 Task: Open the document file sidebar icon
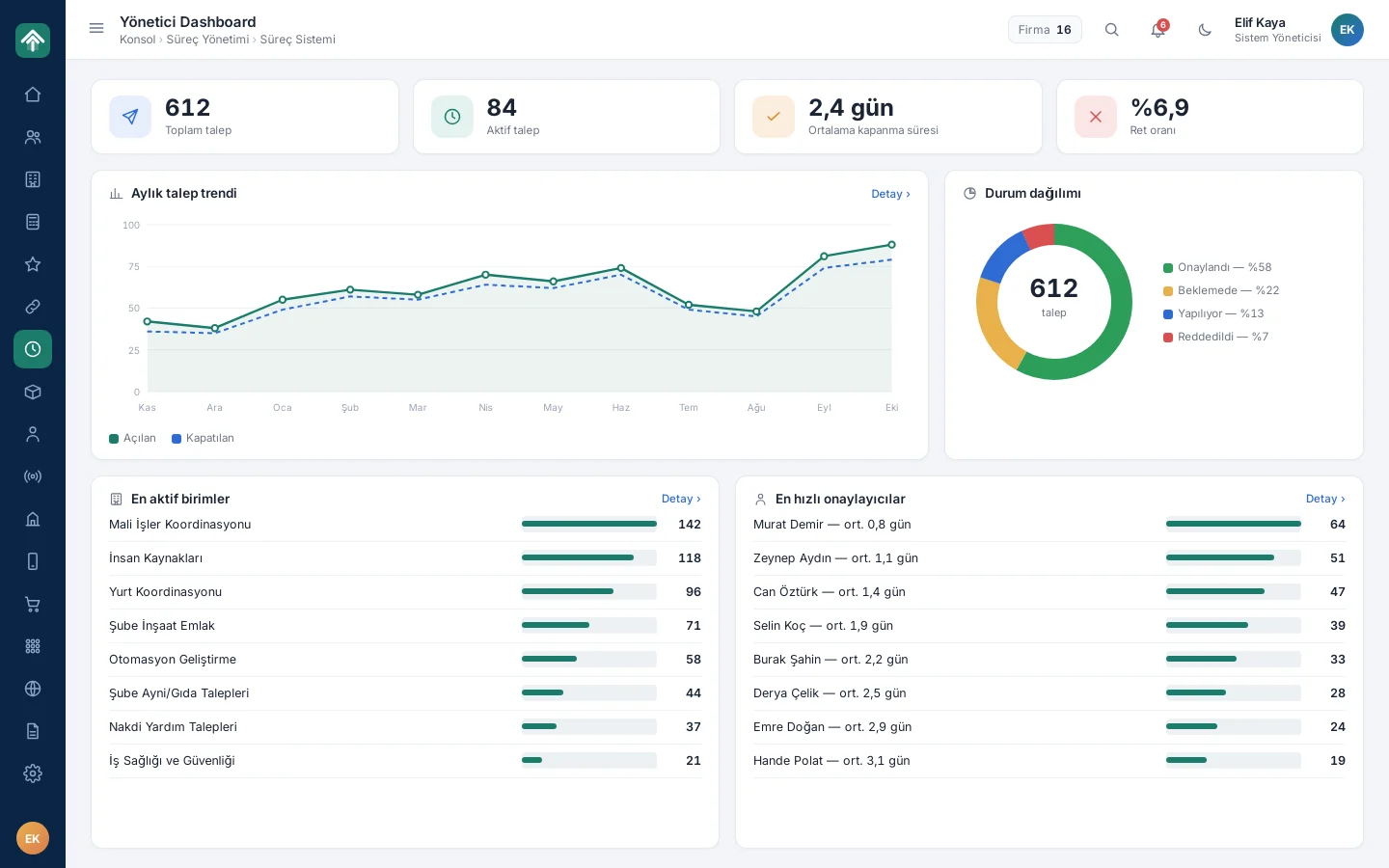pyautogui.click(x=33, y=731)
